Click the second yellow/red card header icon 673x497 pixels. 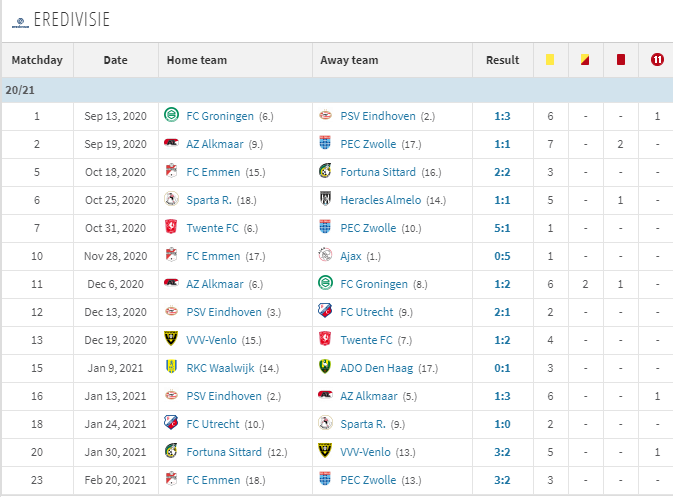[x=585, y=60]
